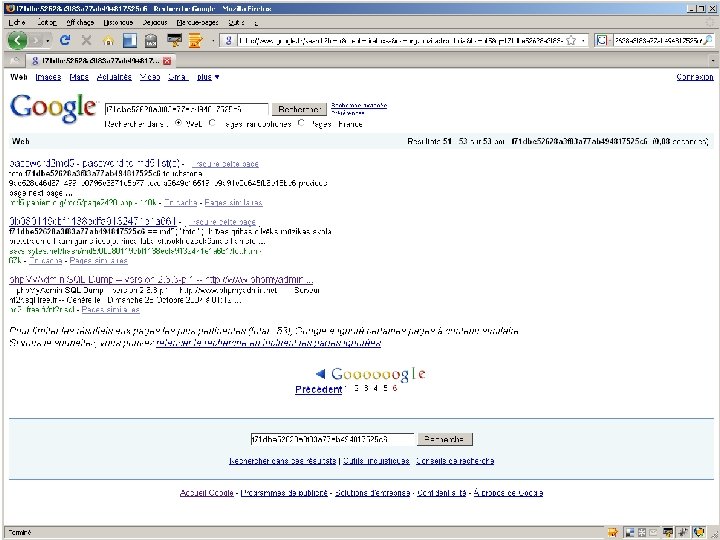Open the password2md5 result title
720x540 pixels.
tap(94, 163)
